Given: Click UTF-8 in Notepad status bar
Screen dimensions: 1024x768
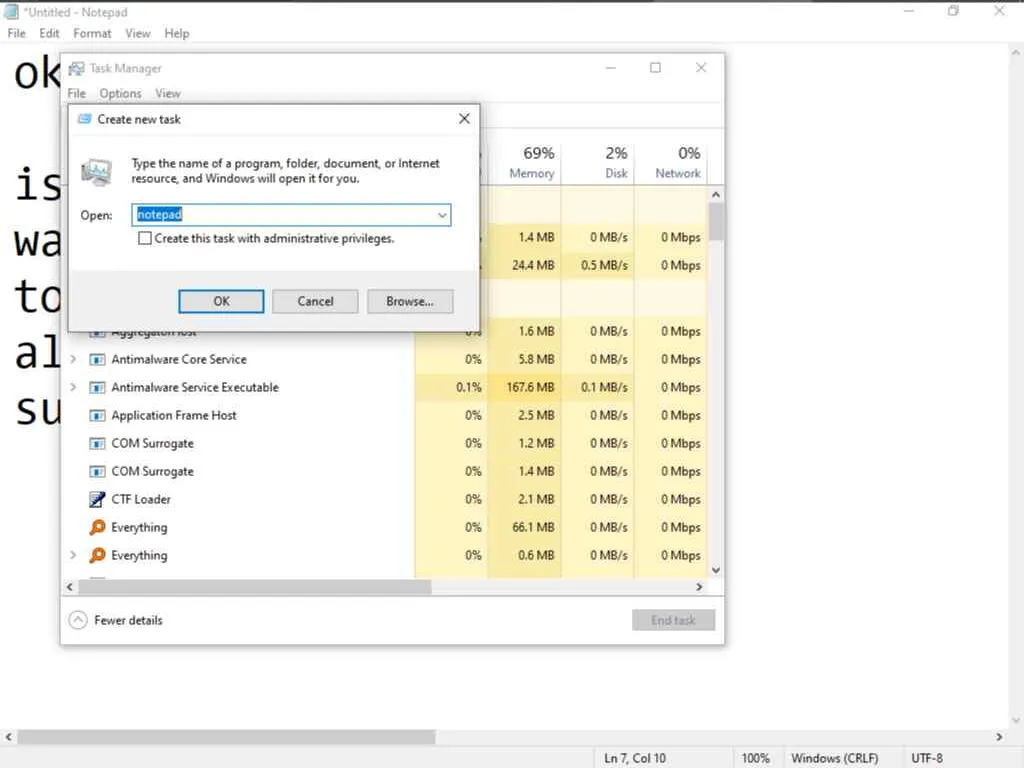Looking at the screenshot, I should 927,758.
